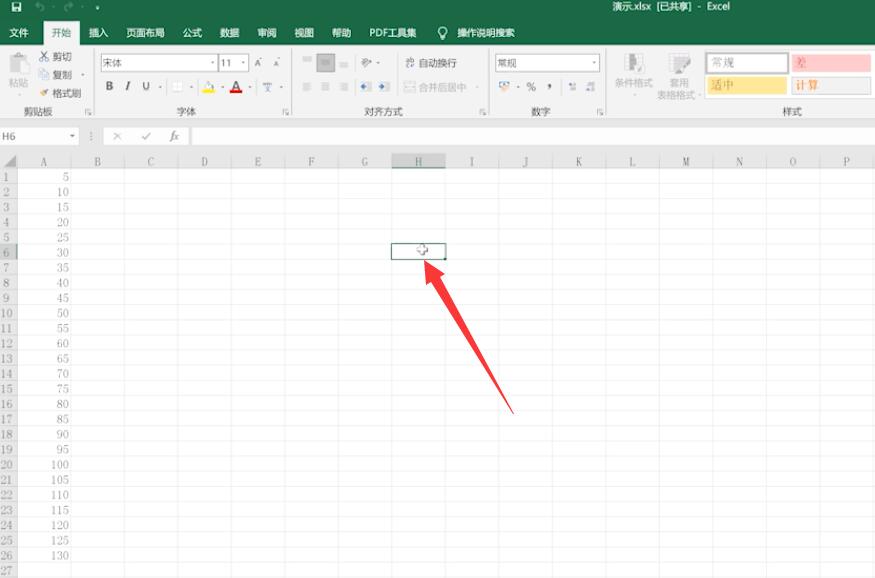
Task: Apply the 适中 (Neutral) cell style
Action: (747, 85)
